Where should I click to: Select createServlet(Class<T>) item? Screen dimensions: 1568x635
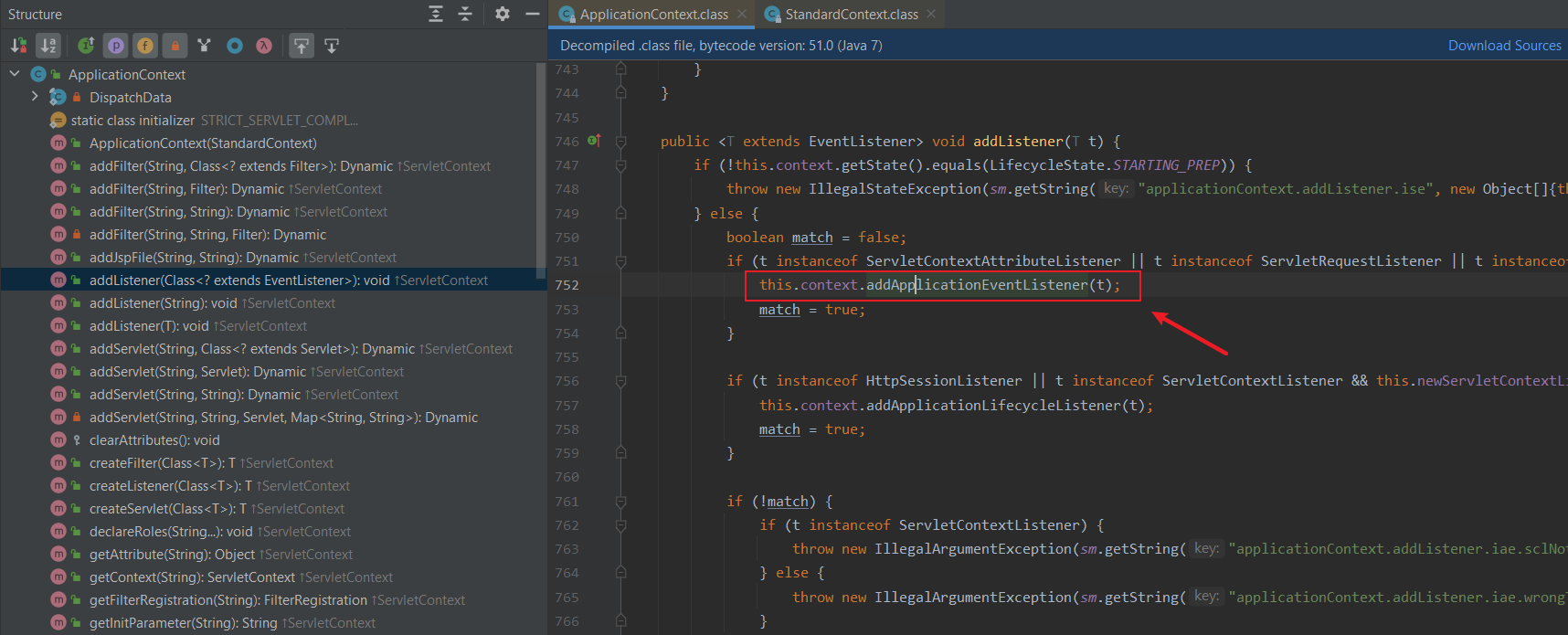[217, 509]
